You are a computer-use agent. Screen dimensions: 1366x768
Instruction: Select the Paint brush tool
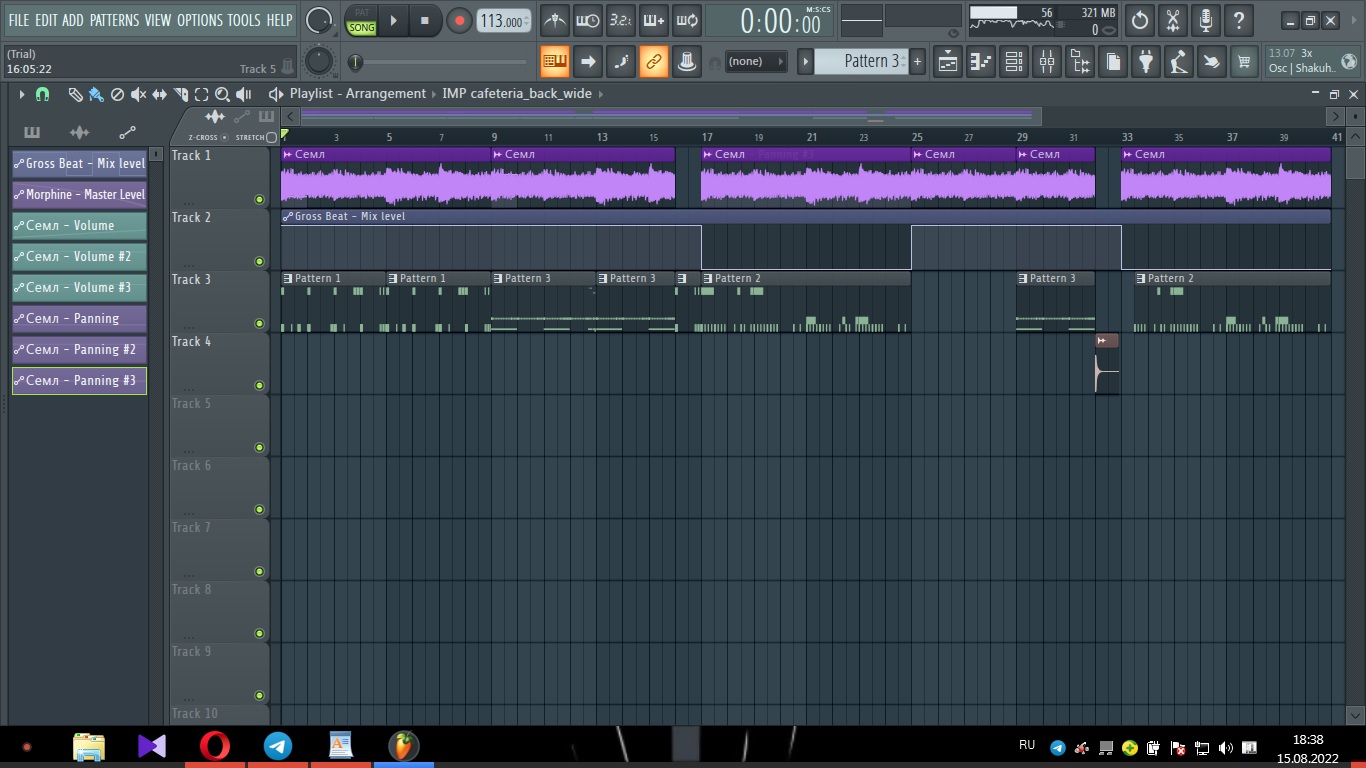click(96, 94)
